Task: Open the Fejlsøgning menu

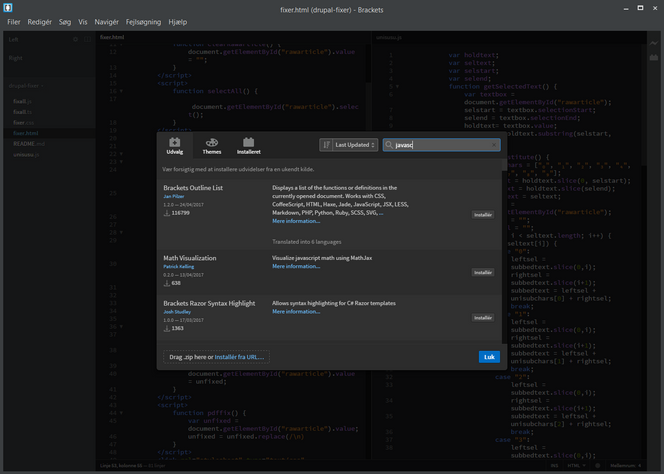Action: click(x=144, y=22)
